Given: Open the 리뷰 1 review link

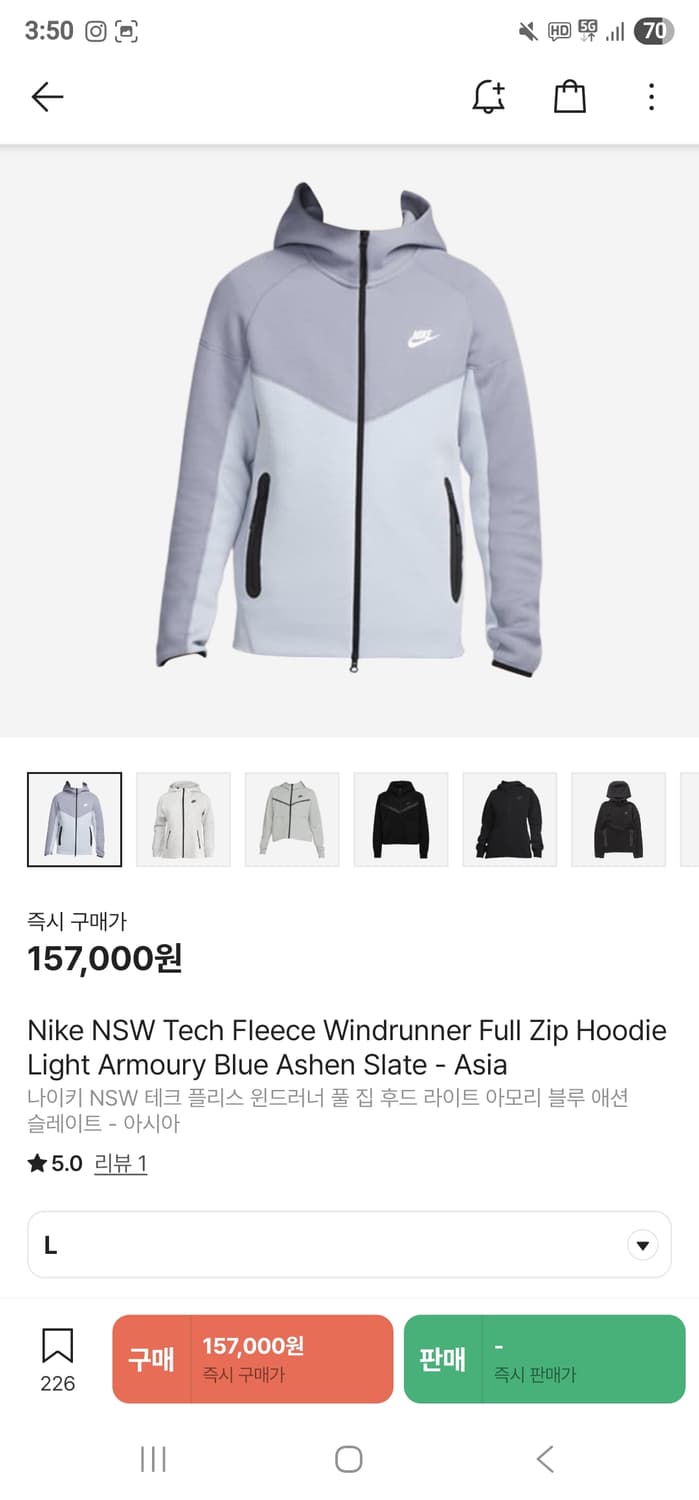Looking at the screenshot, I should pyautogui.click(x=121, y=1163).
